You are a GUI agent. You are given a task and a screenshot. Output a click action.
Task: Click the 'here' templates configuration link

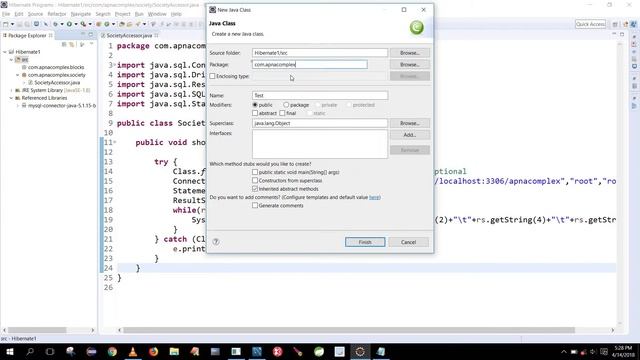(374, 197)
